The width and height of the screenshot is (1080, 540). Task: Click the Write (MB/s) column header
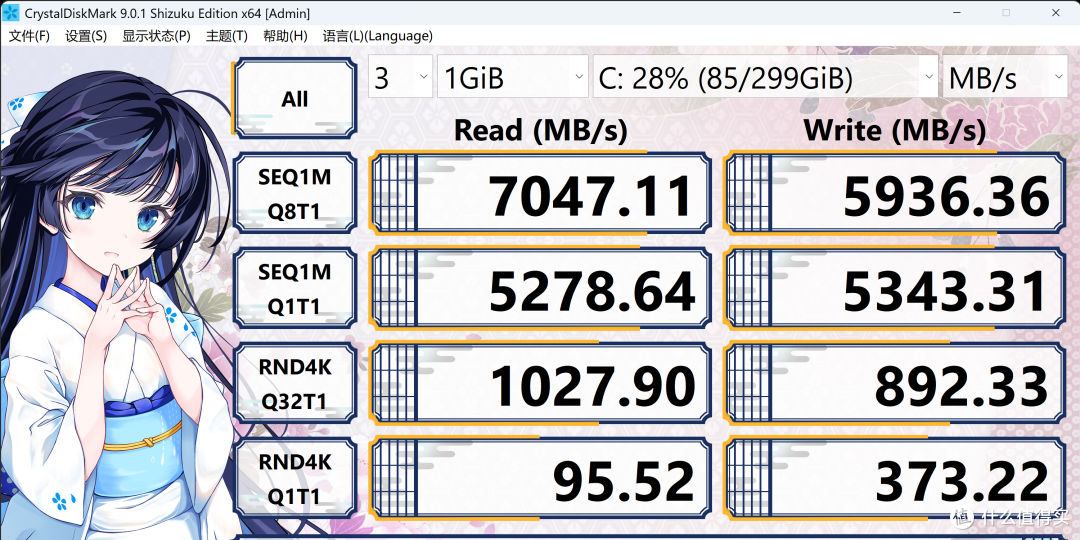click(x=895, y=129)
